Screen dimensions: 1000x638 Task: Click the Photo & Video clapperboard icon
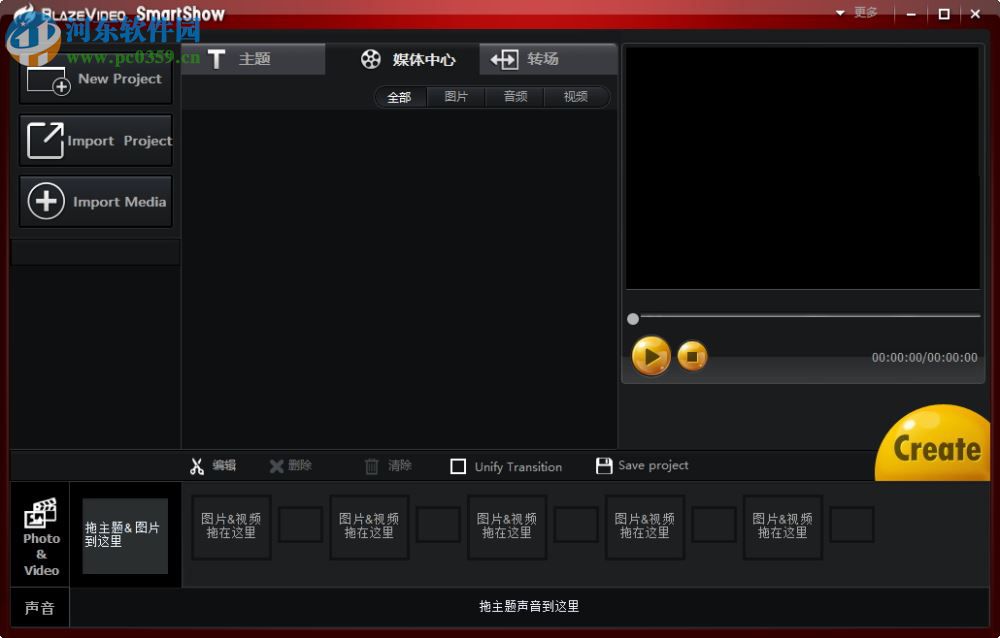click(x=40, y=515)
